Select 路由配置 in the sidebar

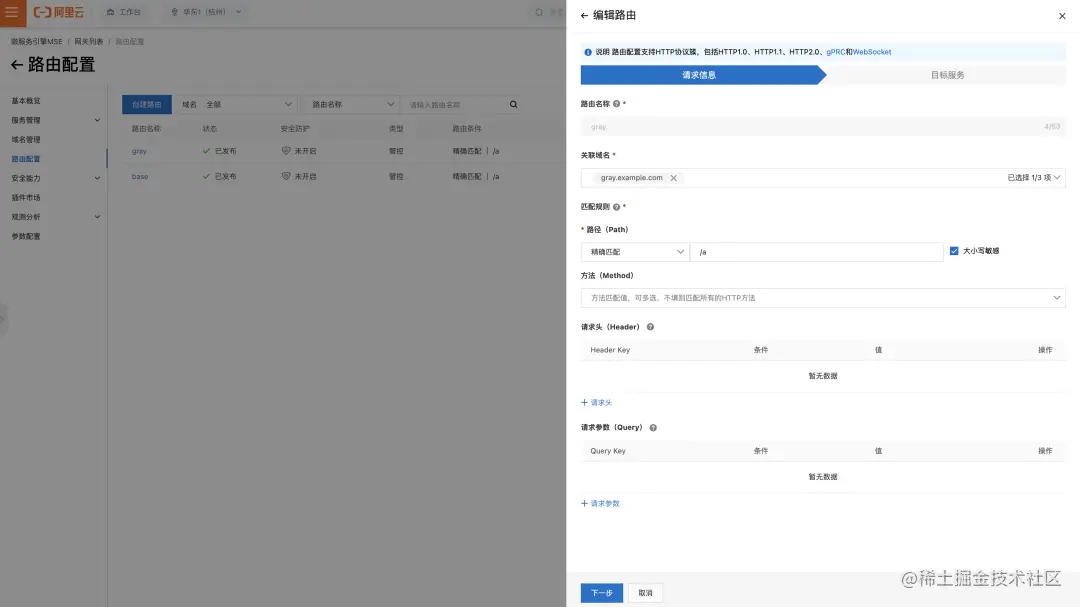point(26,158)
